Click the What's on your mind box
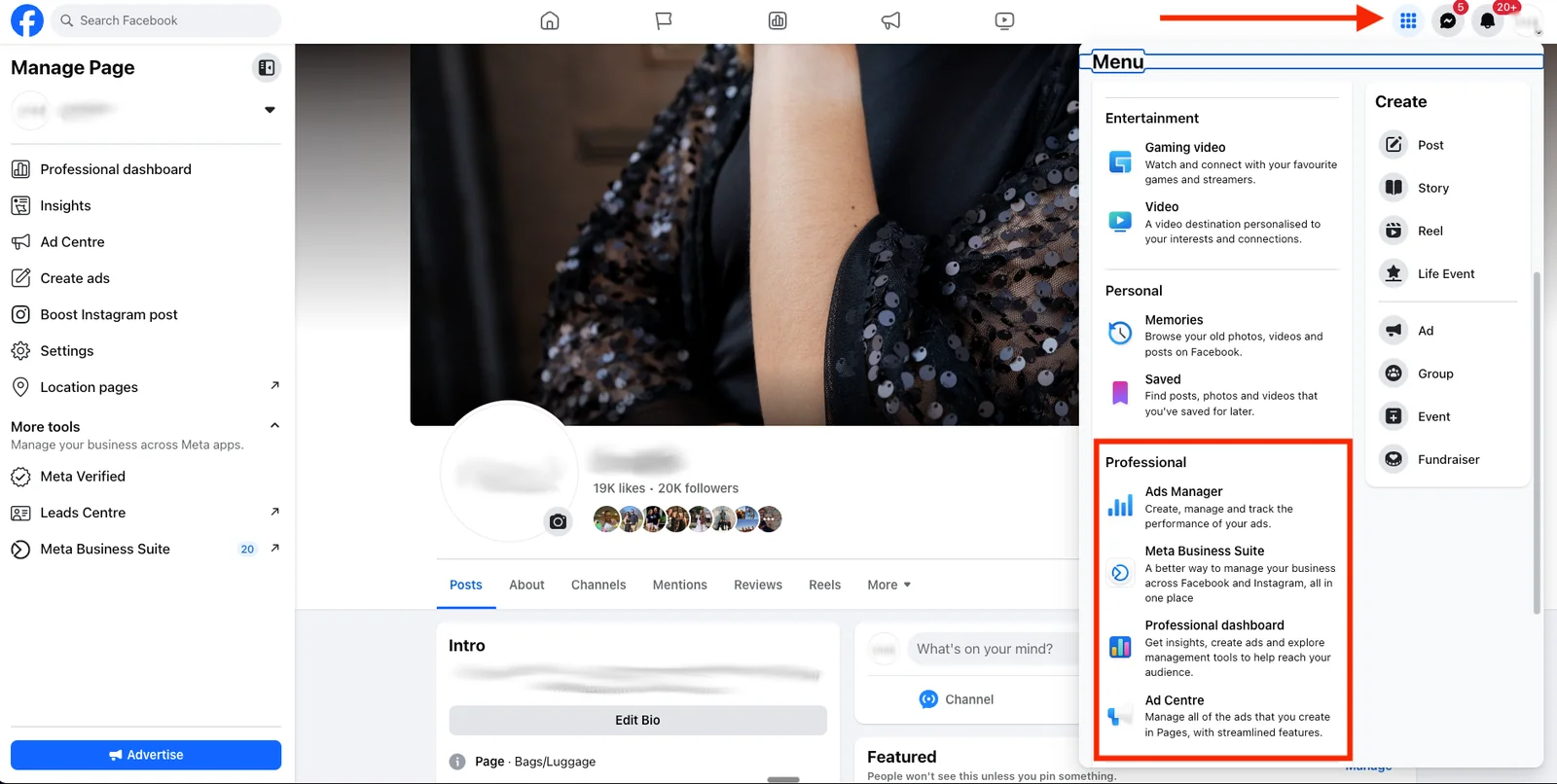Screen dimensions: 1557x784 pos(993,649)
